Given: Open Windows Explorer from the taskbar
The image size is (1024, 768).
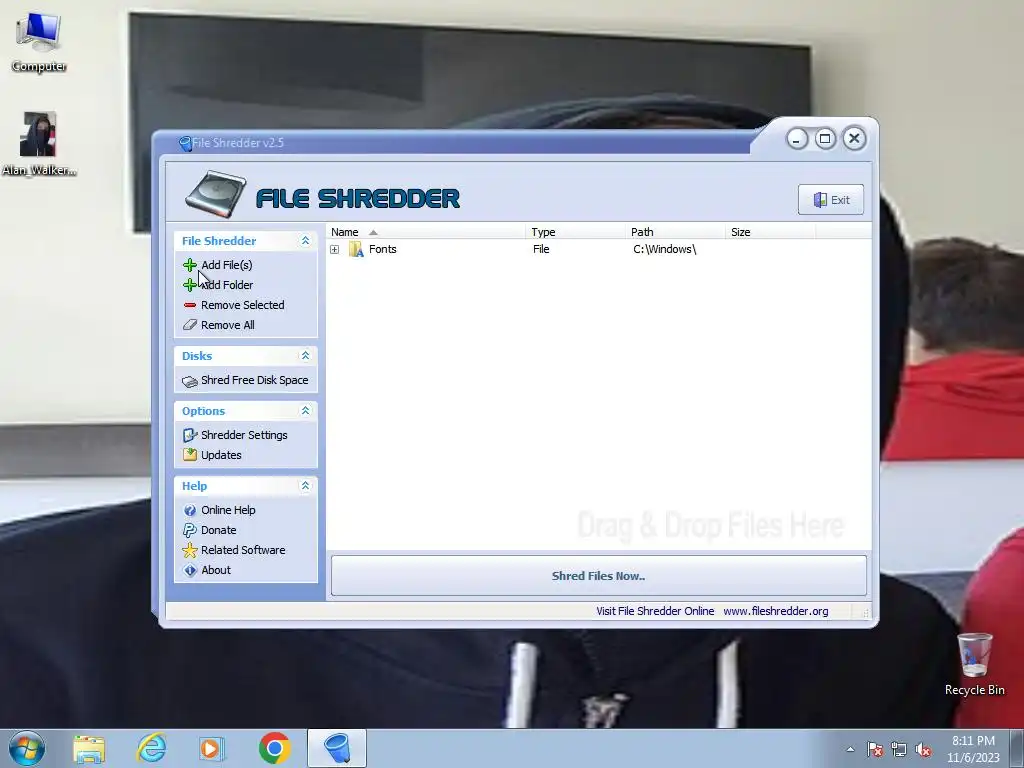Looking at the screenshot, I should pos(89,748).
